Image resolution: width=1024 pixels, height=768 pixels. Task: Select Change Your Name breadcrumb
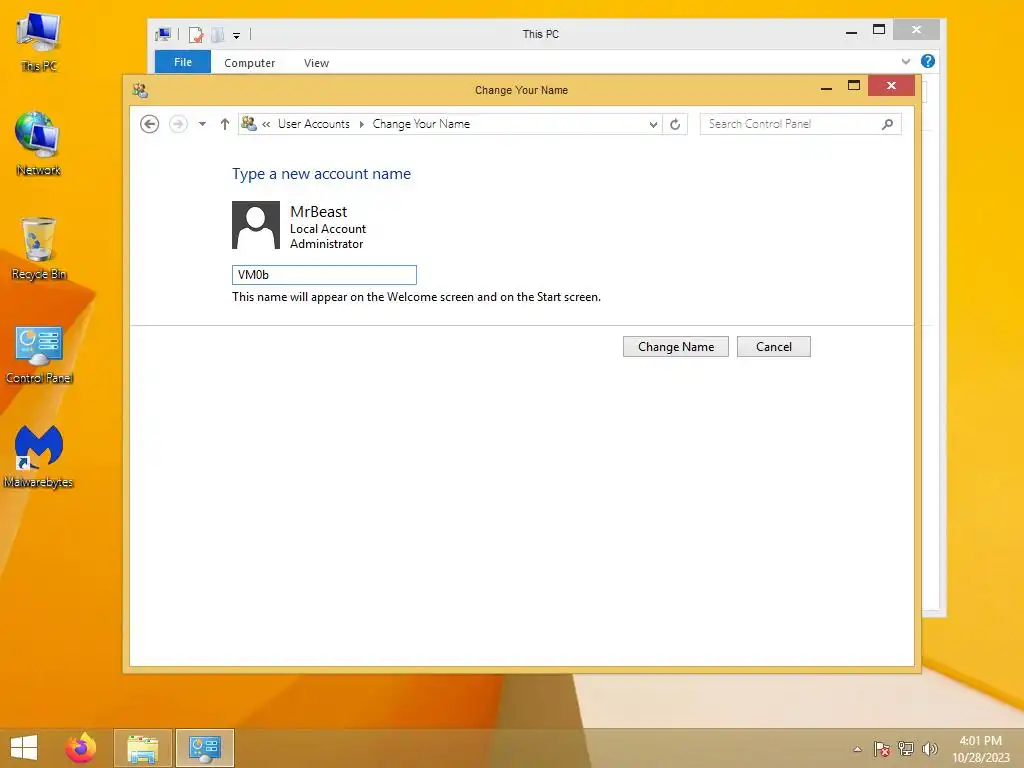pyautogui.click(x=421, y=124)
